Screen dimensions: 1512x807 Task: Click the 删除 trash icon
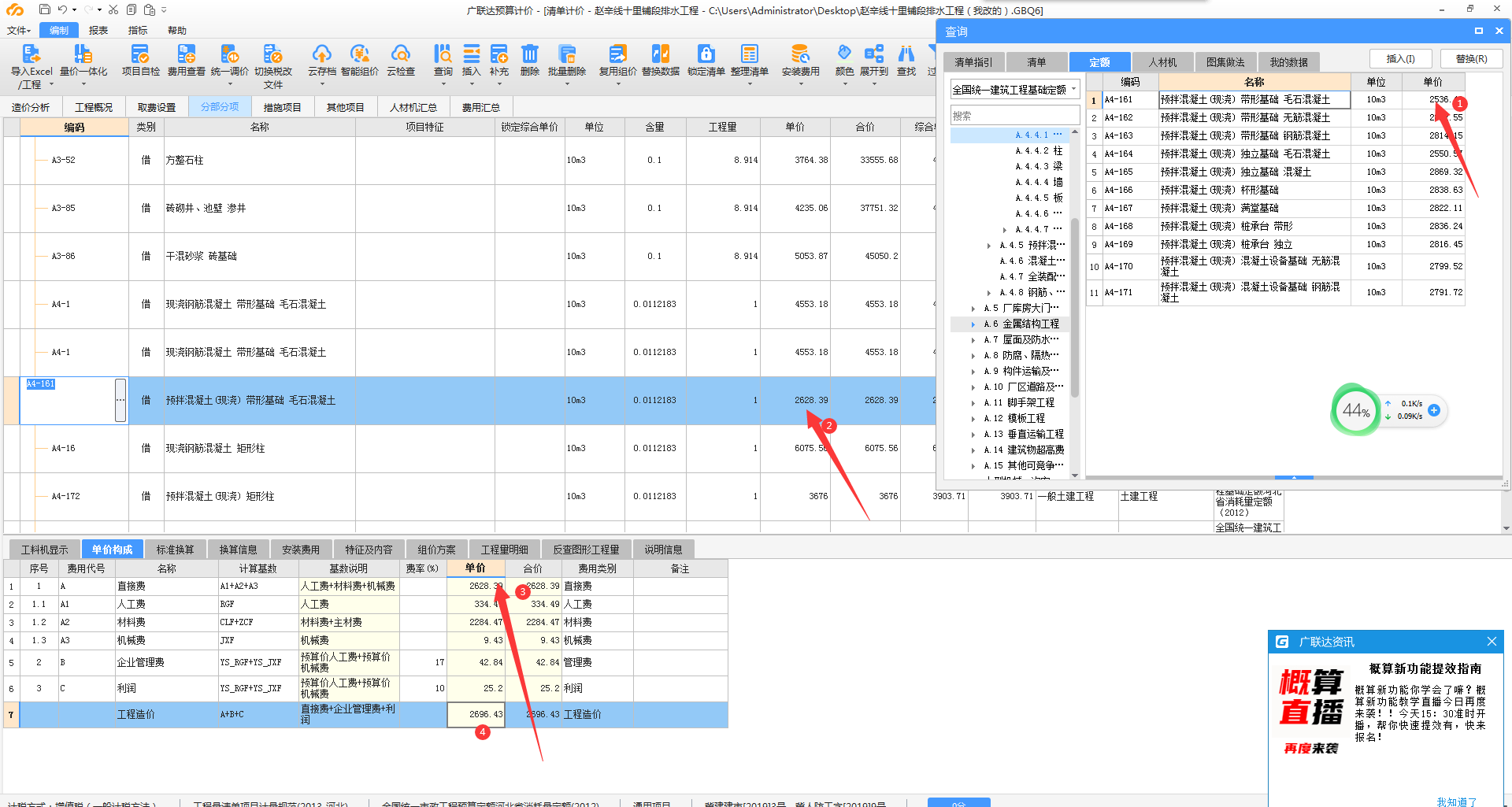point(529,54)
